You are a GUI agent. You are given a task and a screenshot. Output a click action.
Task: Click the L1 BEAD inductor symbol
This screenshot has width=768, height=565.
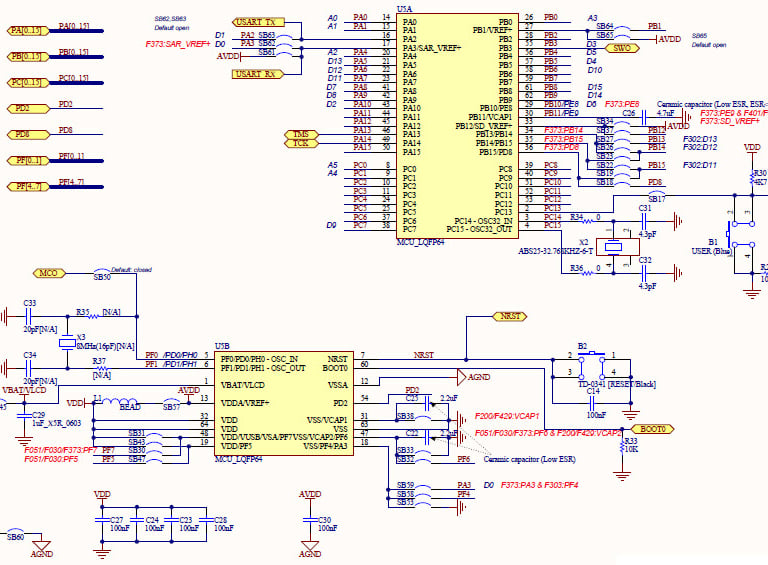pos(121,403)
